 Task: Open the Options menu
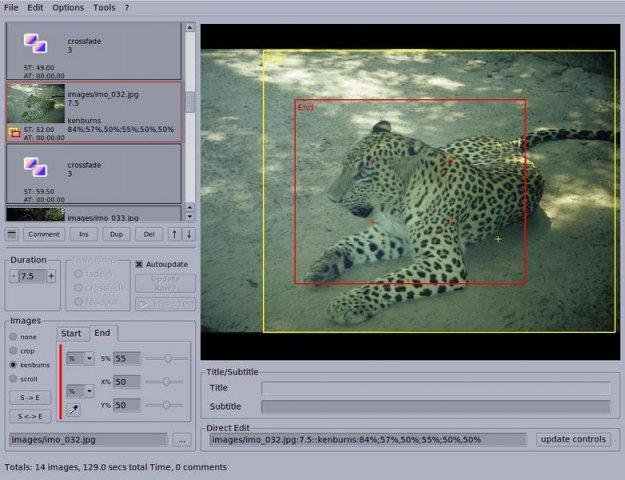pos(68,7)
